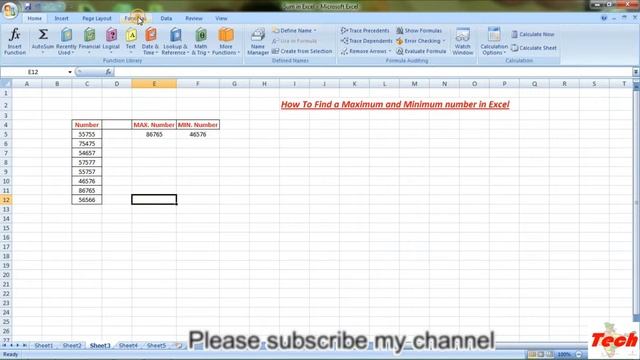The image size is (640, 360).
Task: Open the Logical functions book icon
Action: tap(111, 41)
